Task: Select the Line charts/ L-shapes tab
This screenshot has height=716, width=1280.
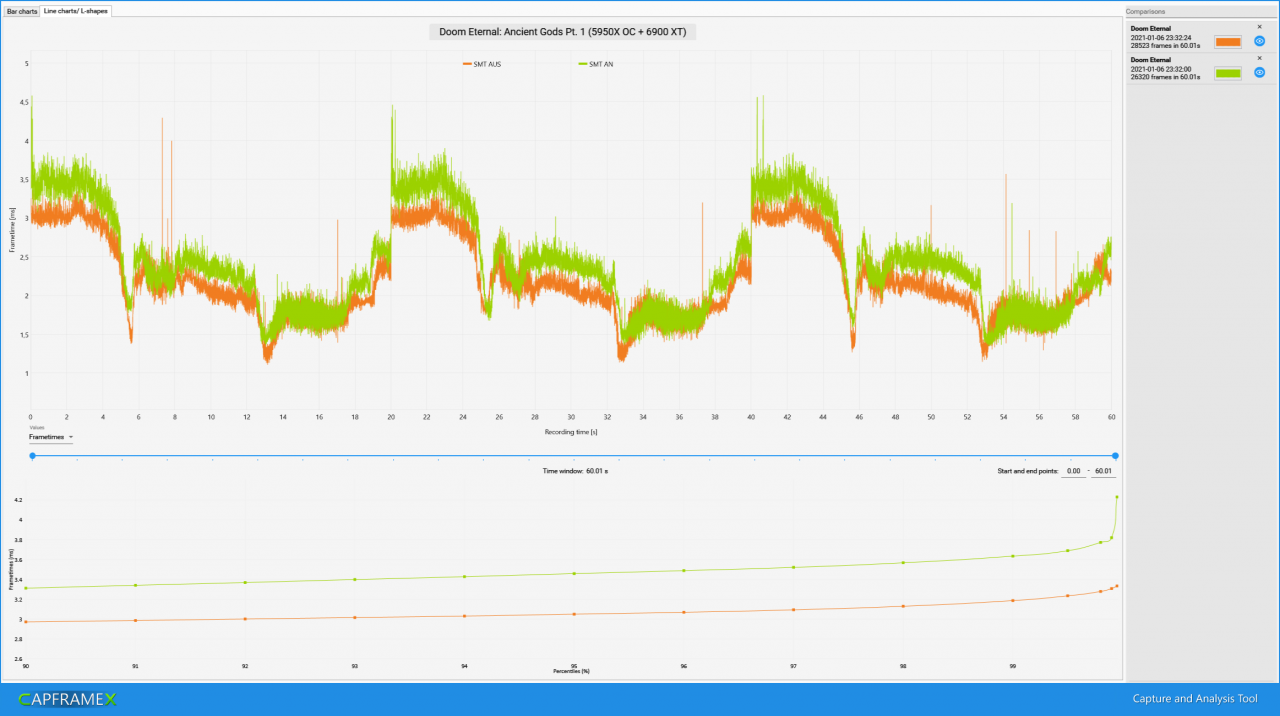Action: tap(76, 10)
